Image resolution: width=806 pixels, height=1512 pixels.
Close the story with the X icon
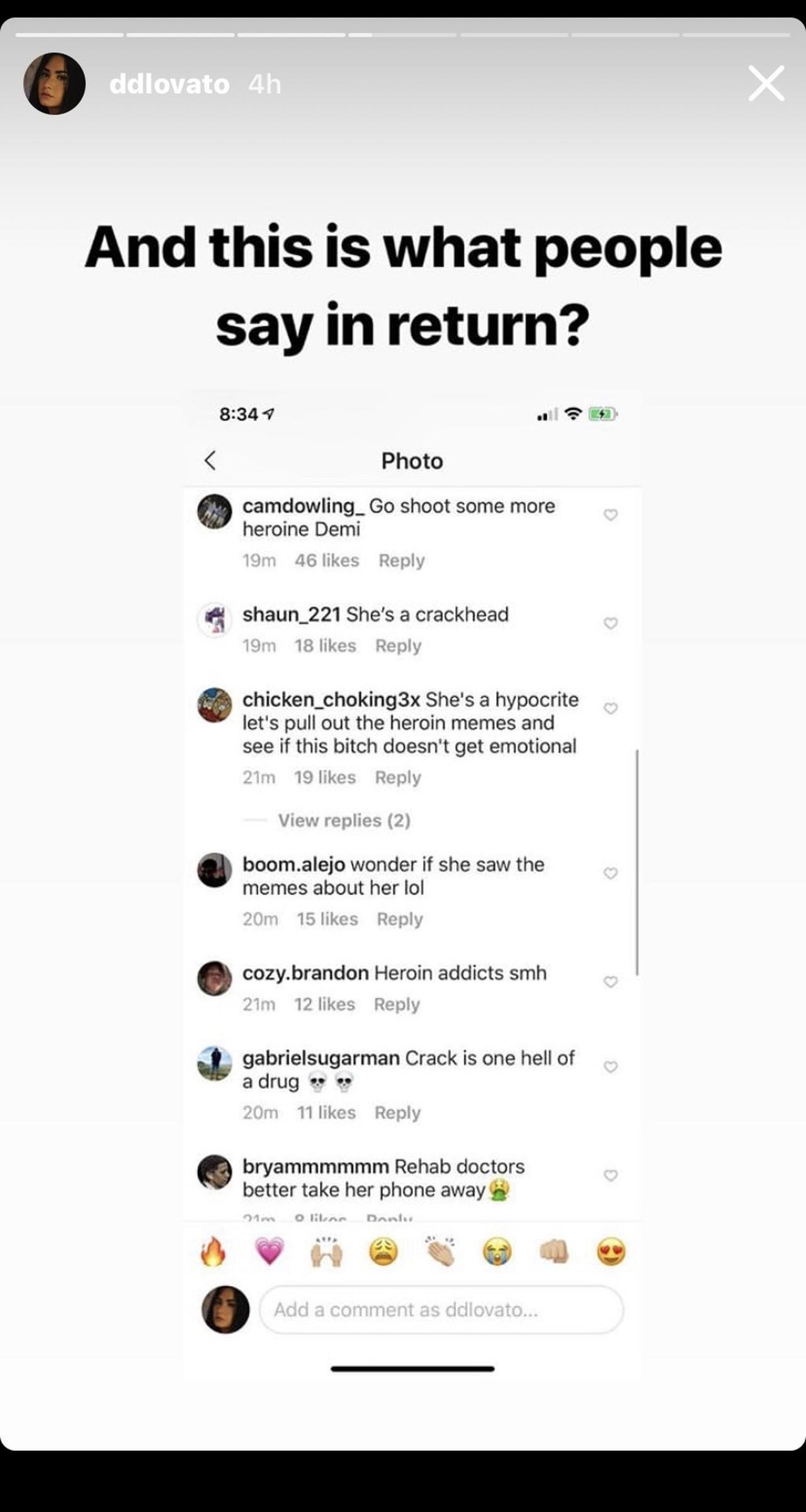(766, 83)
